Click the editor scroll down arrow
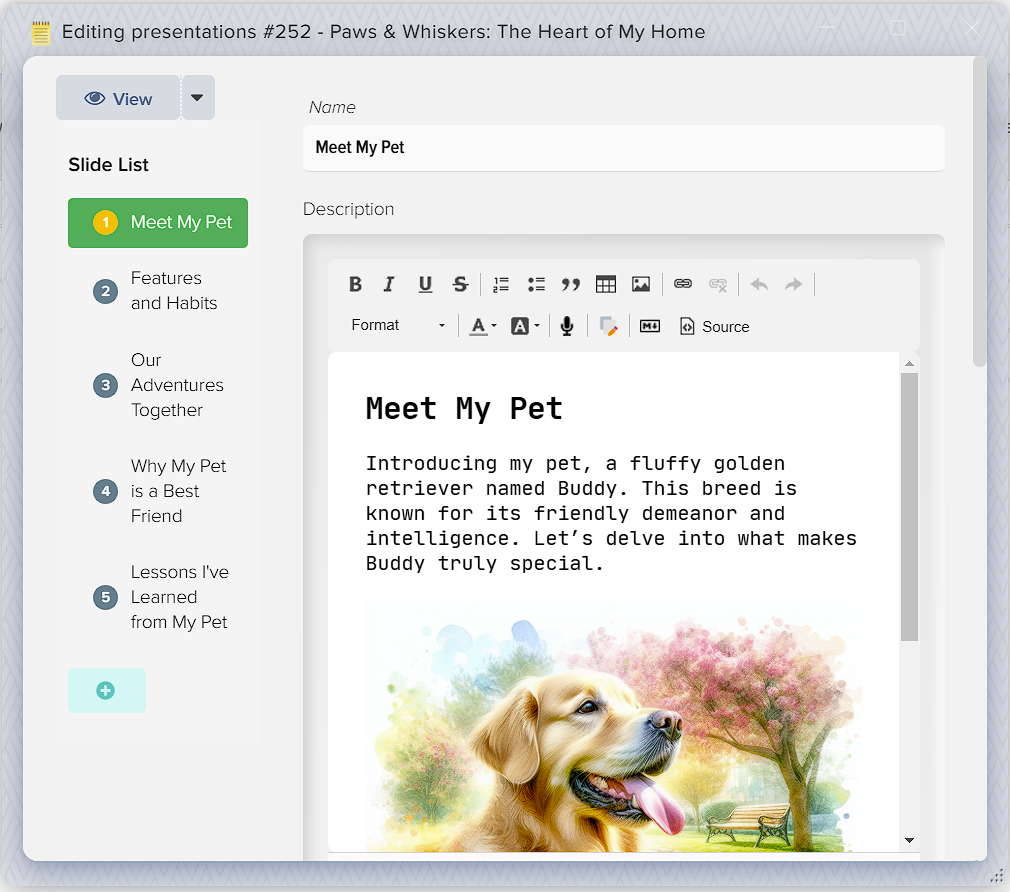The width and height of the screenshot is (1010, 892). (x=909, y=840)
